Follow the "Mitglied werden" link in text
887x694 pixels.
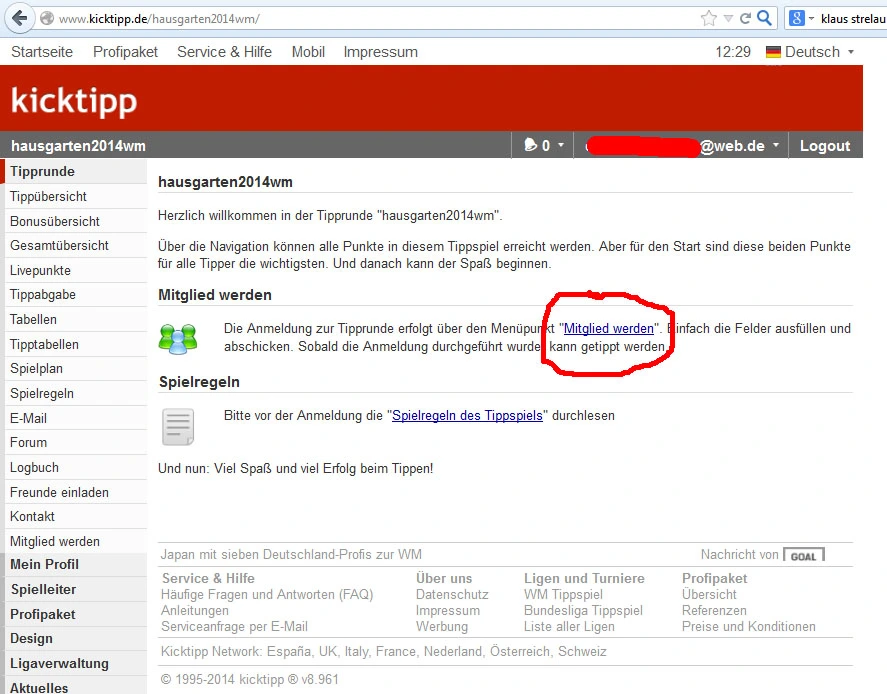(x=608, y=328)
